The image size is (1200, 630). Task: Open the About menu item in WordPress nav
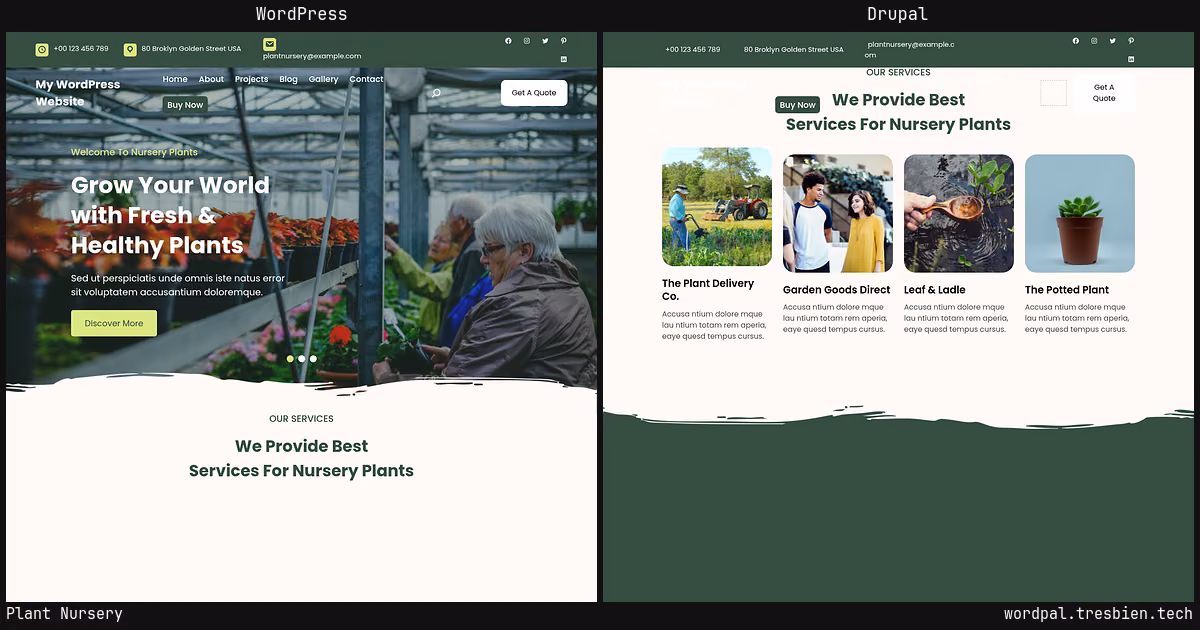(x=211, y=79)
